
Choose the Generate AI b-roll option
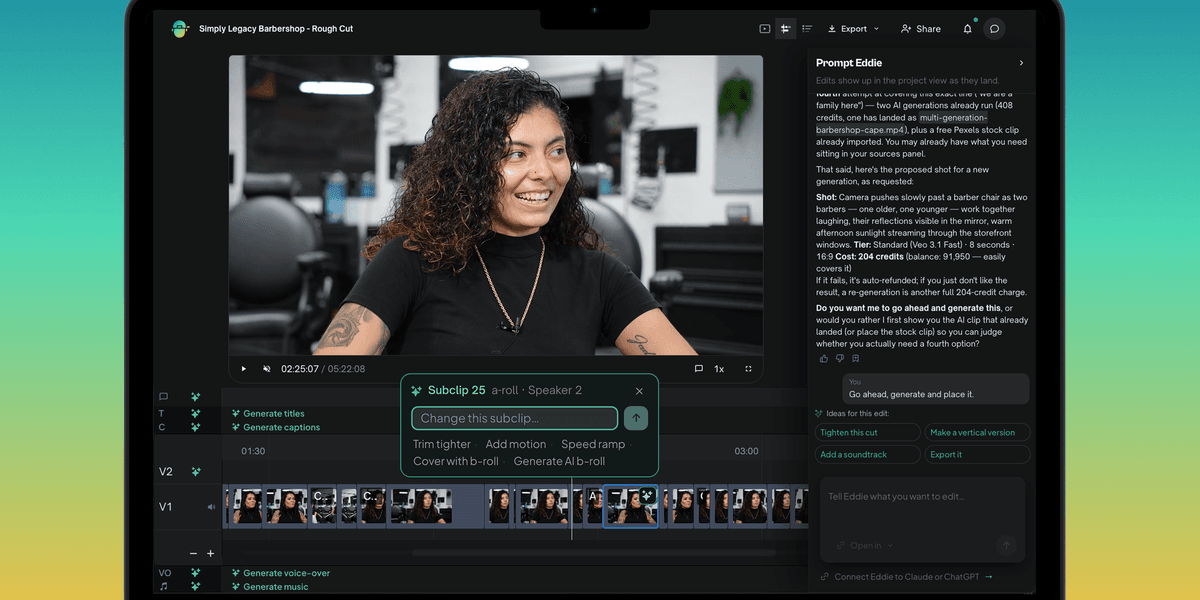pos(559,461)
